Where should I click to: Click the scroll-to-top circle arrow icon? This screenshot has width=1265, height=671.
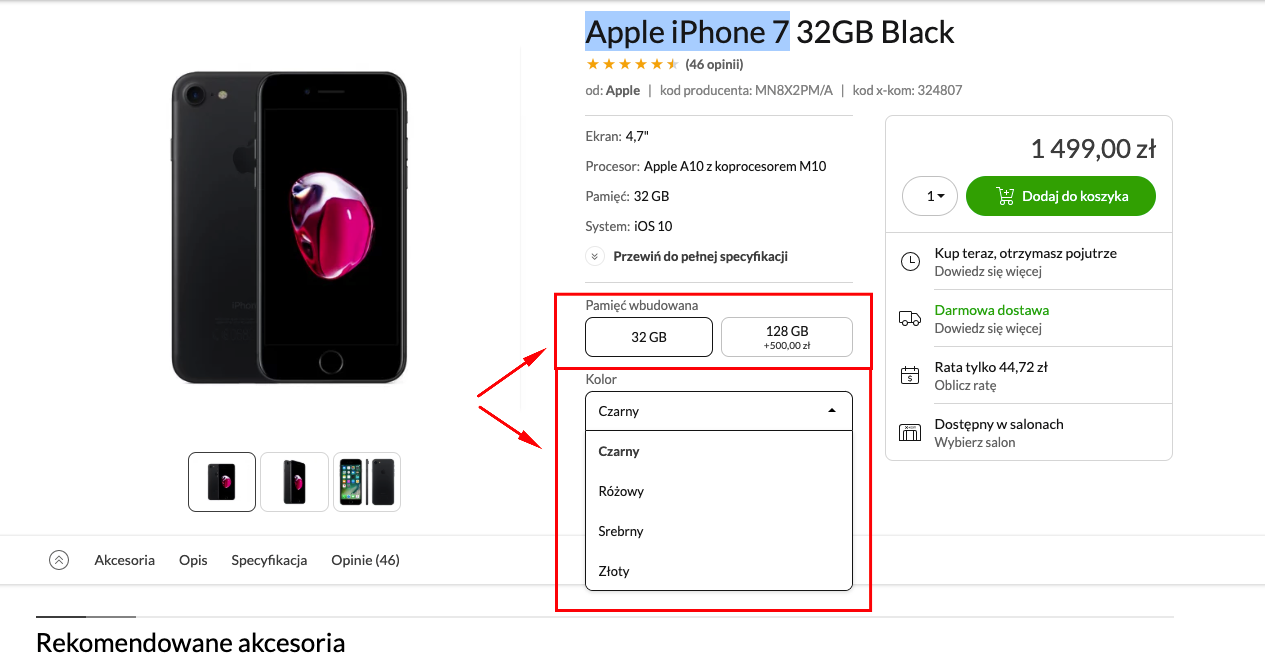59,560
